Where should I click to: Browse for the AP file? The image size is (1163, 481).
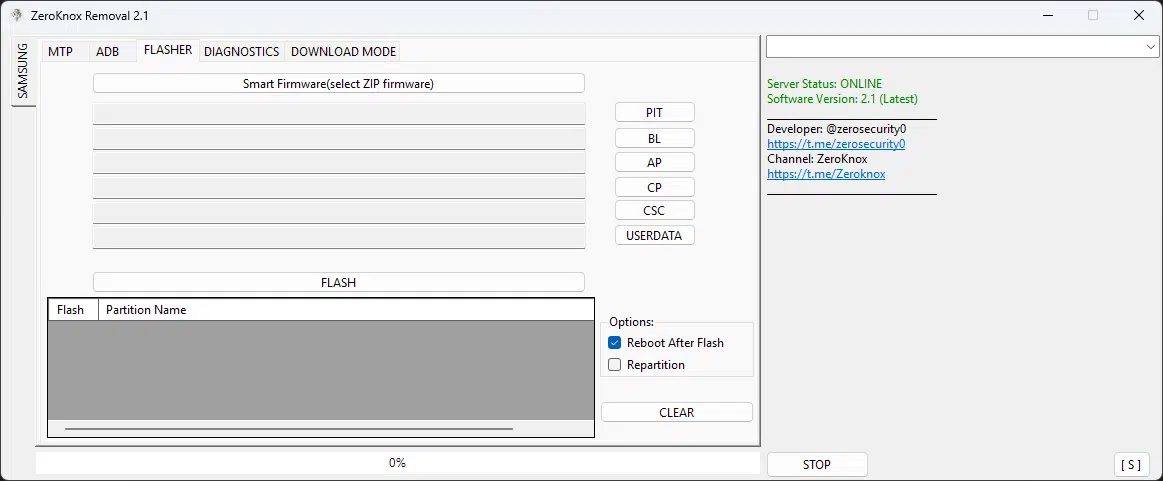point(654,163)
